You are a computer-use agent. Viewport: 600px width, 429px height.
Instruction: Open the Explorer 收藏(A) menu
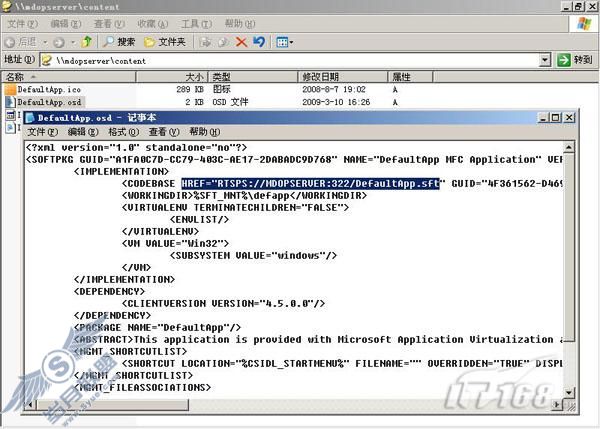152,24
